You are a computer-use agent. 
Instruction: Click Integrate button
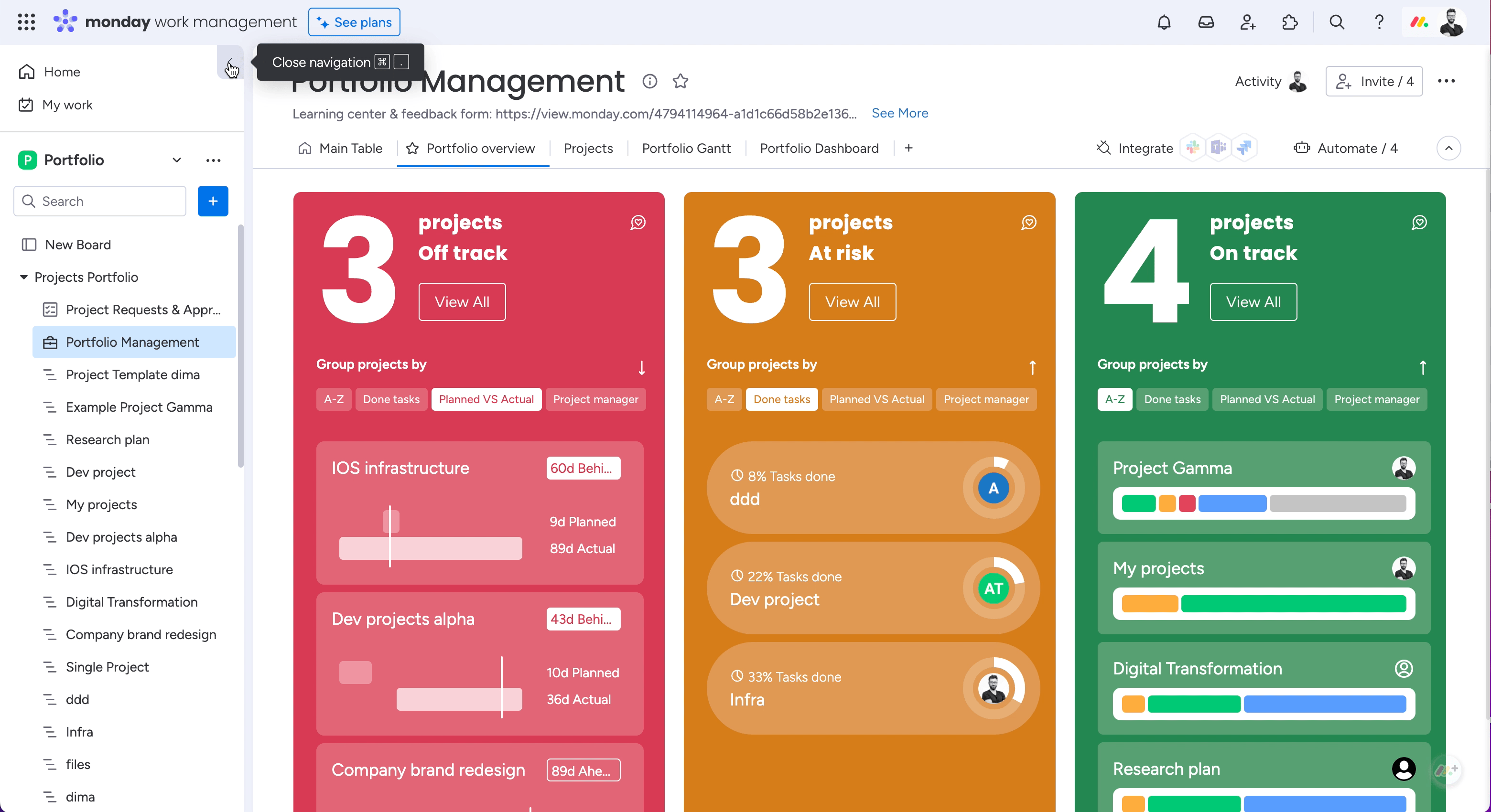pyautogui.click(x=1134, y=149)
